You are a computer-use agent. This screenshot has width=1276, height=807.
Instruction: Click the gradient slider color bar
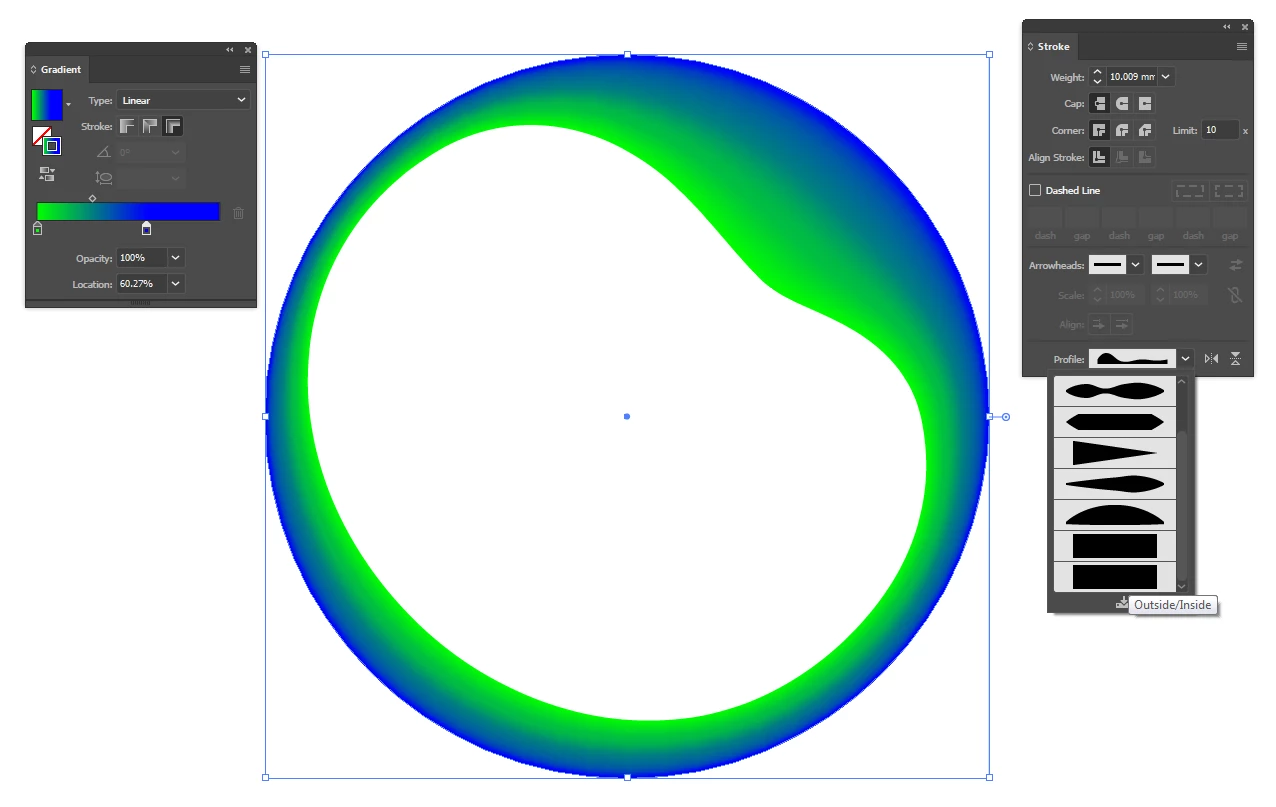pos(128,211)
